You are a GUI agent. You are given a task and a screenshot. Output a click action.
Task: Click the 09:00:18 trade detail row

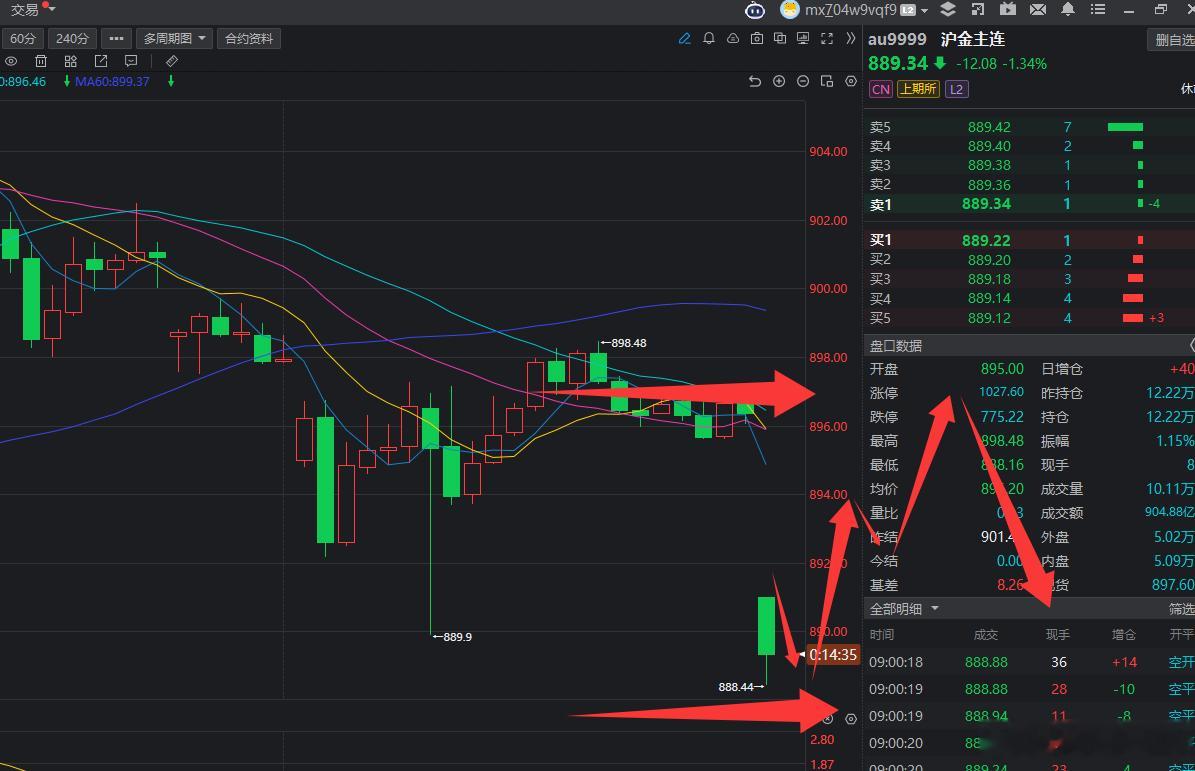pyautogui.click(x=1031, y=662)
